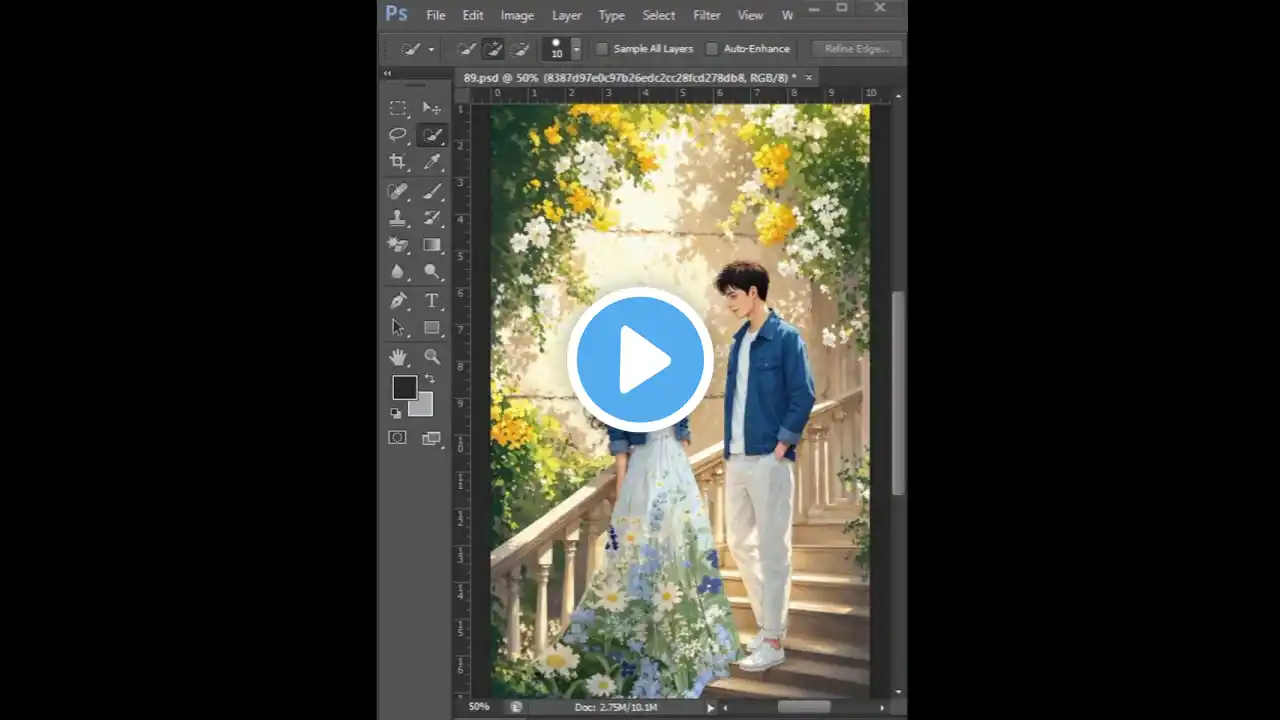Collapse the tools panel with double arrows

387,73
